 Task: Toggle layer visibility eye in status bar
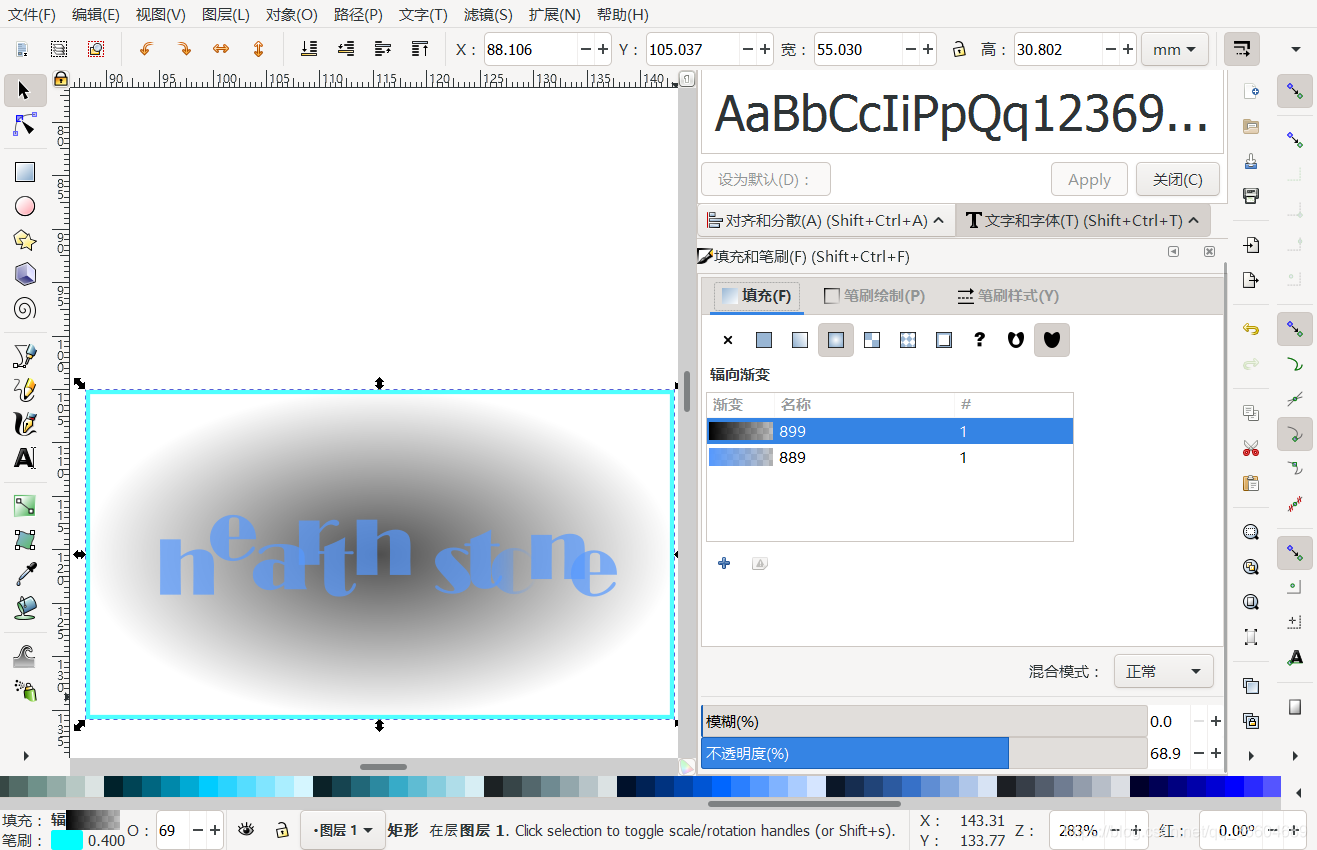(x=246, y=830)
